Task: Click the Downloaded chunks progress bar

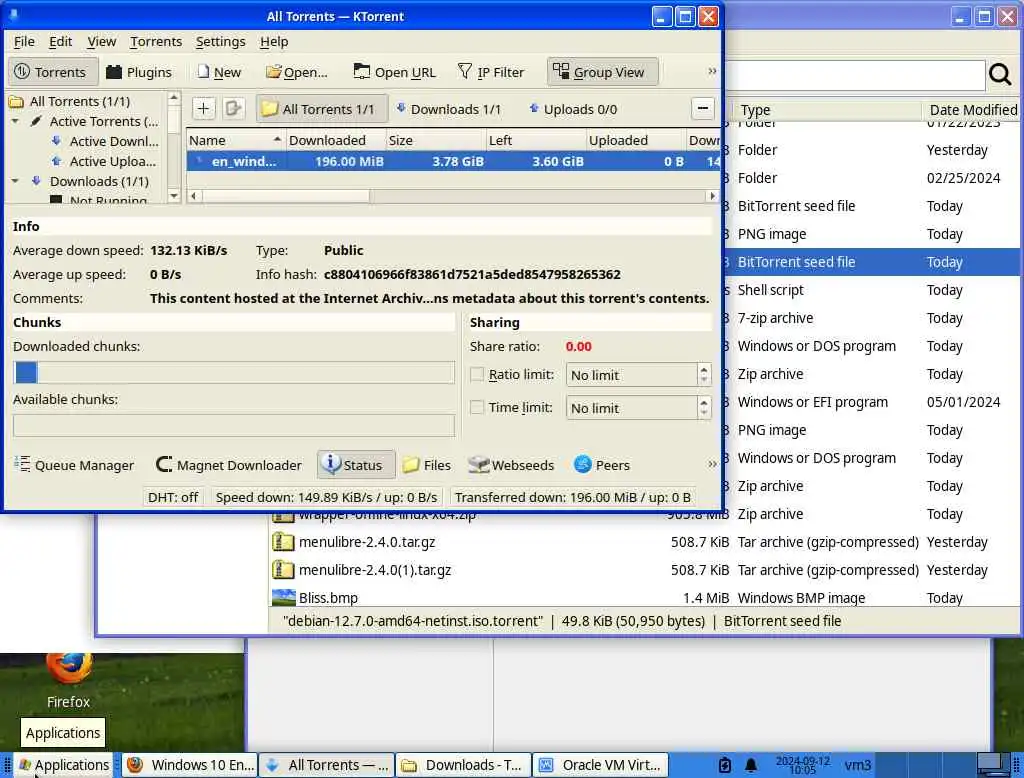Action: pyautogui.click(x=234, y=372)
